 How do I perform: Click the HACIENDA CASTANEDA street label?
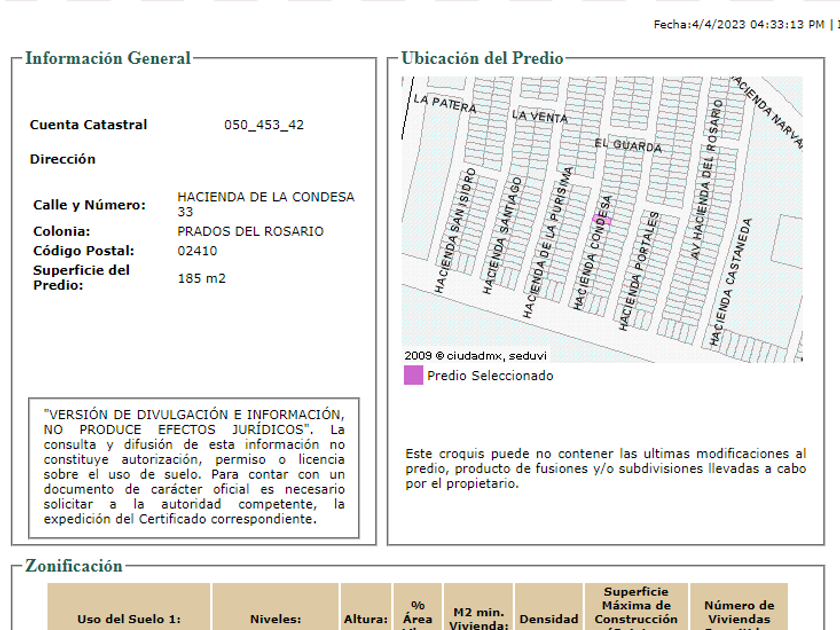731,282
